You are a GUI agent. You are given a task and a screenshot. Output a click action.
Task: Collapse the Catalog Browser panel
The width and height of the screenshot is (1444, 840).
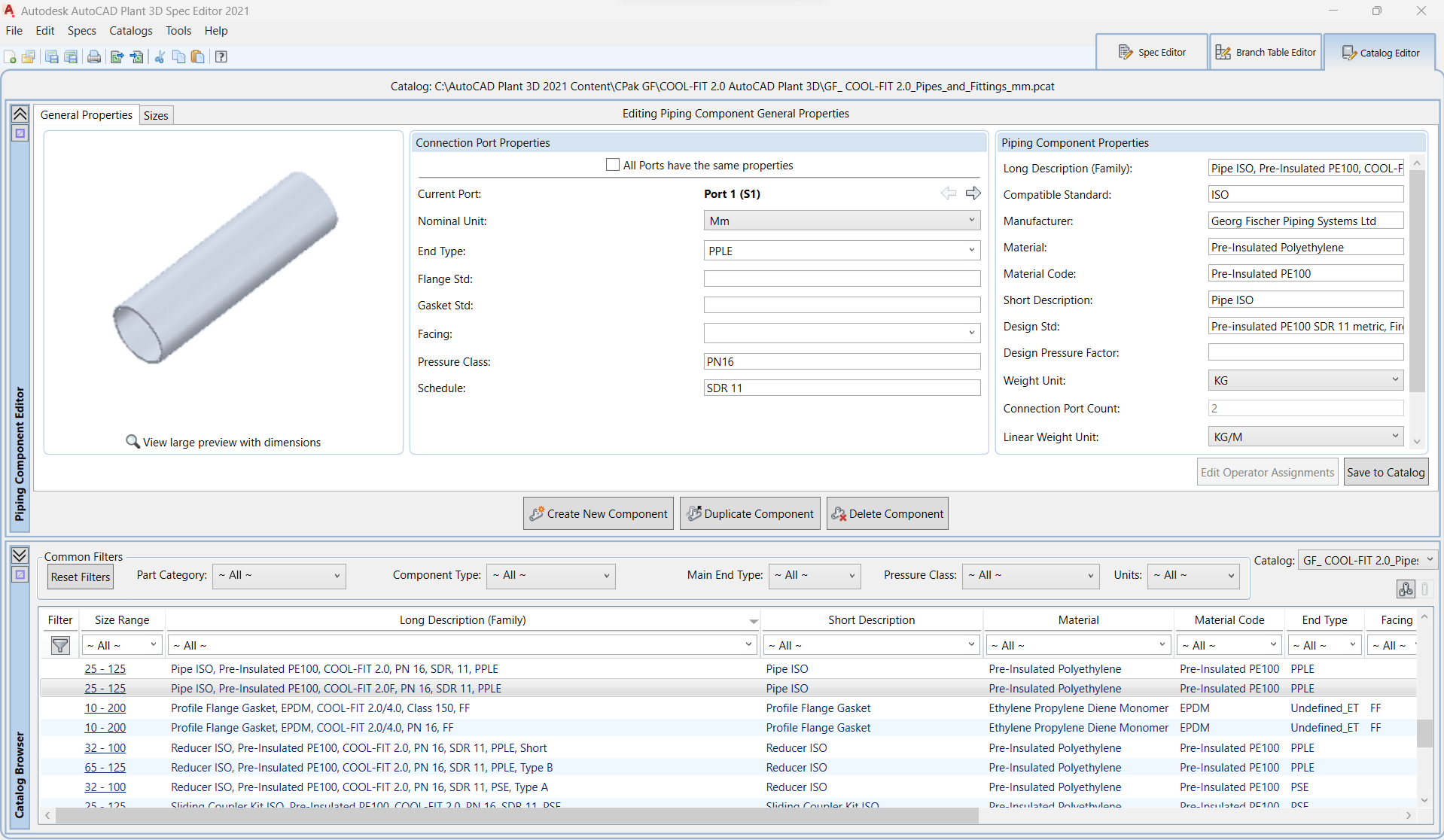click(20, 555)
